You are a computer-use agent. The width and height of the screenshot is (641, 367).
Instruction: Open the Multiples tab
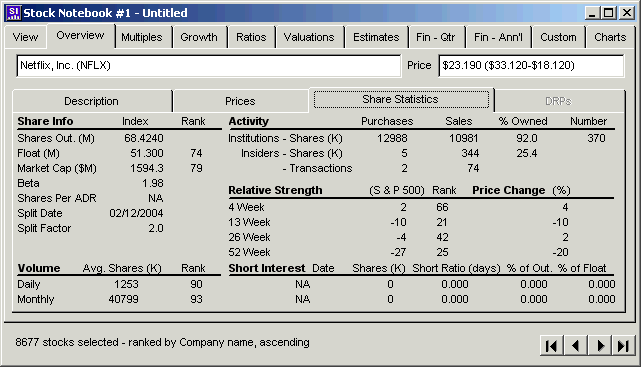click(x=142, y=37)
